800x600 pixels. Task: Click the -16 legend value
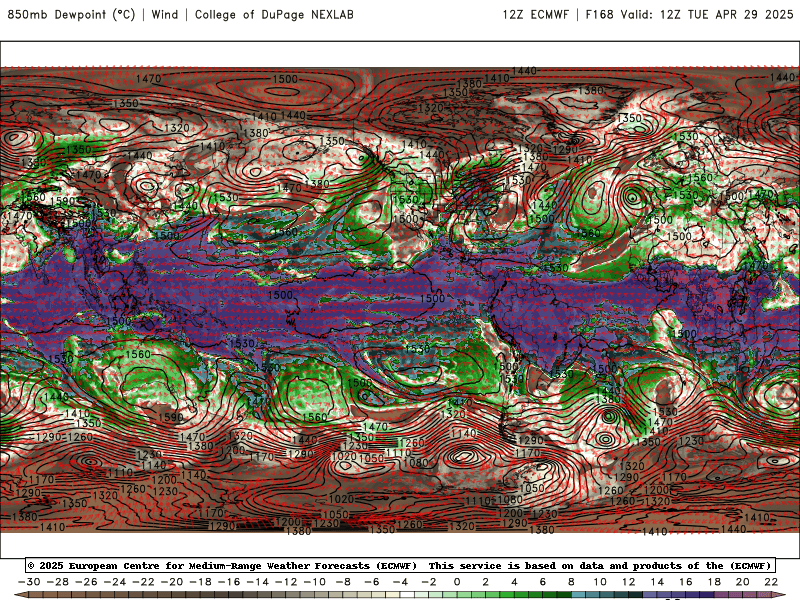(x=229, y=582)
